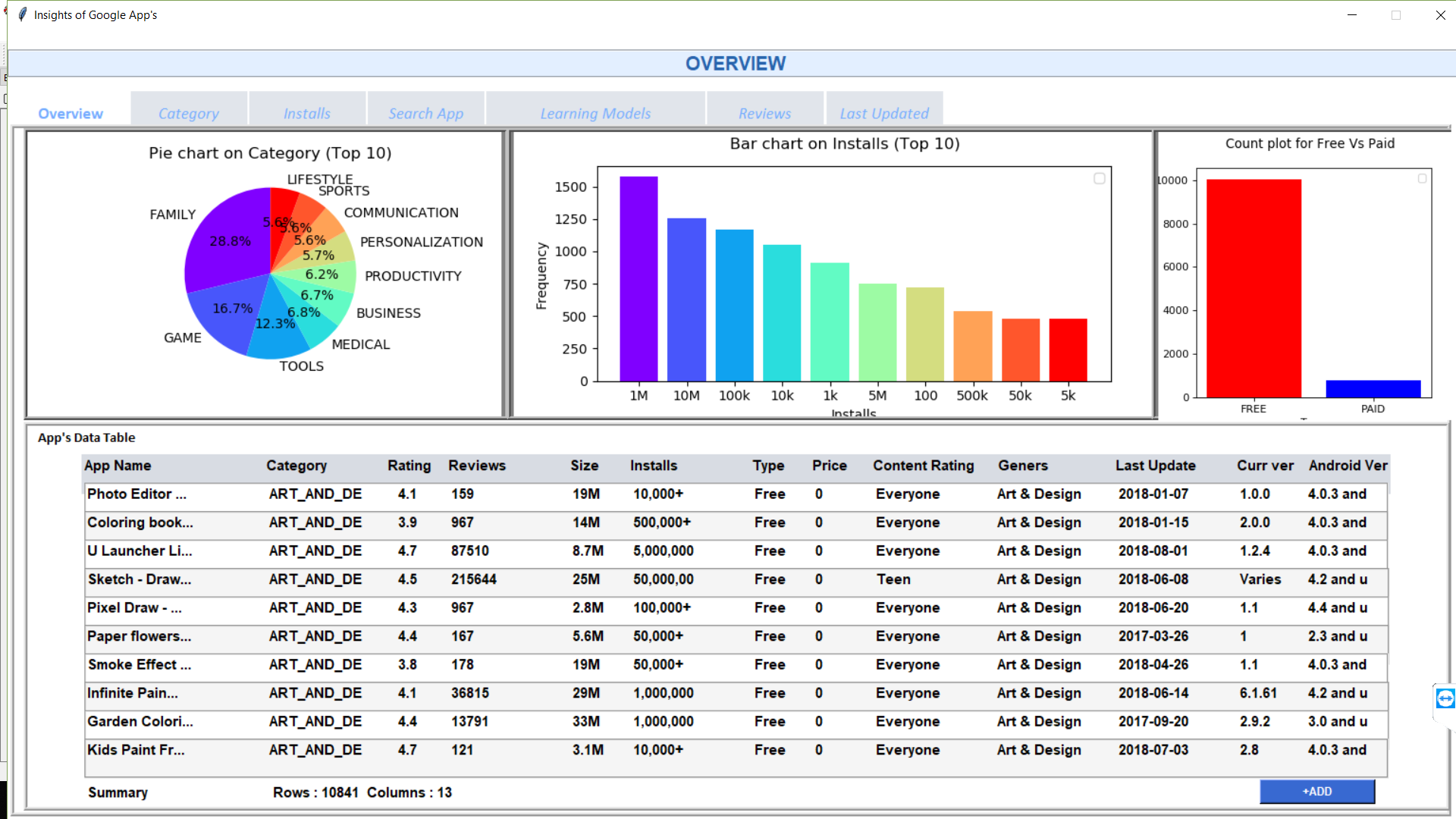Click the Last Update column header
This screenshot has height=819, width=1456.
[x=1155, y=466]
